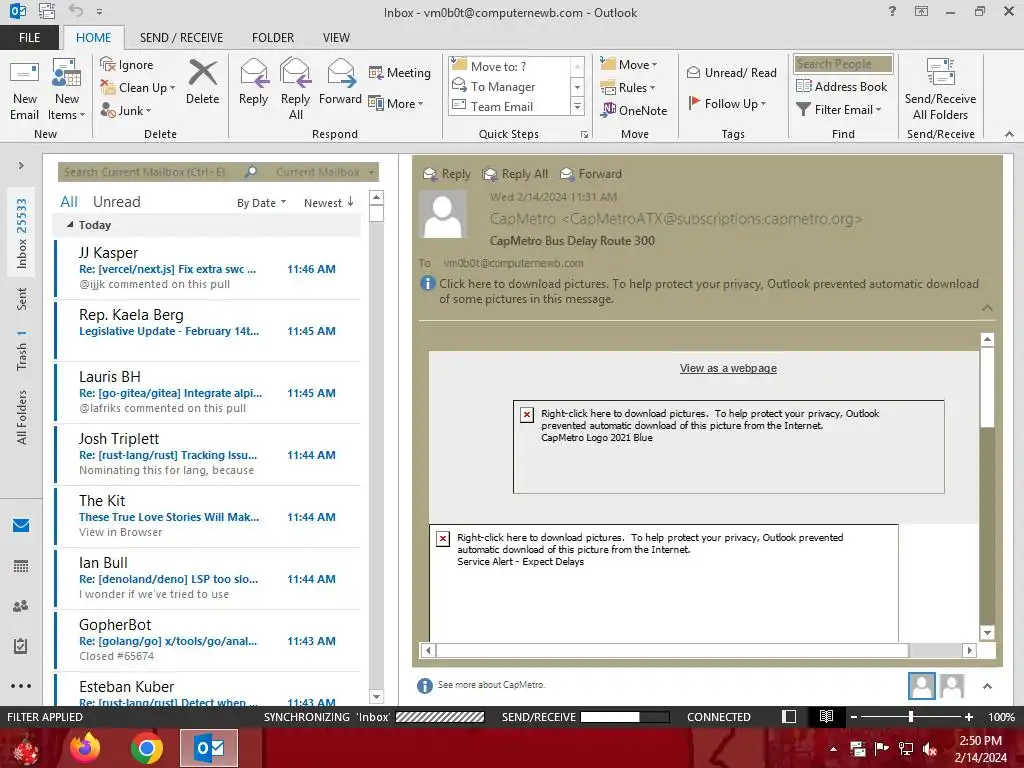Select the Trash folder
1024x768 pixels.
(22, 351)
